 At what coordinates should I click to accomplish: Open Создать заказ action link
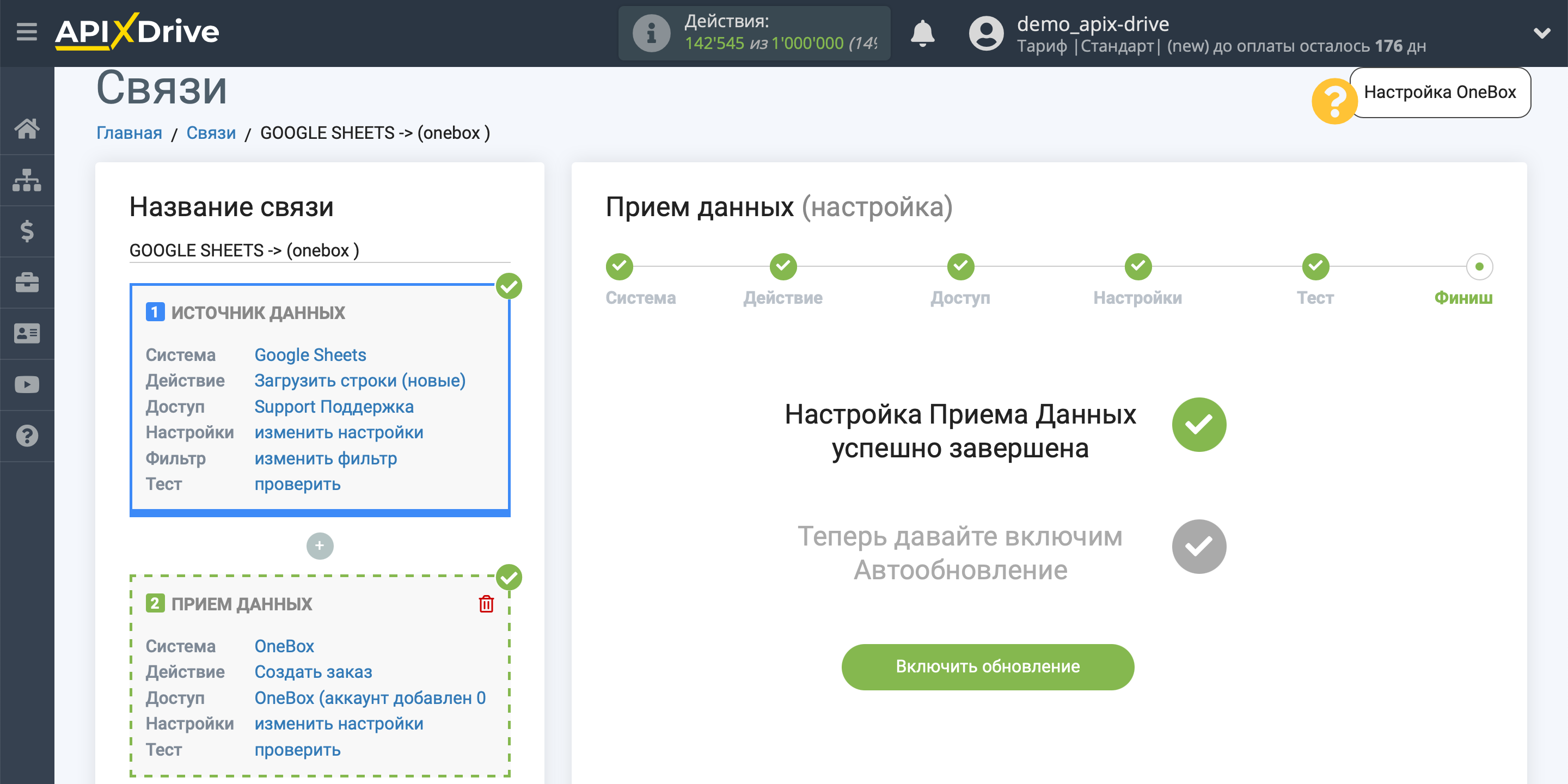click(313, 672)
